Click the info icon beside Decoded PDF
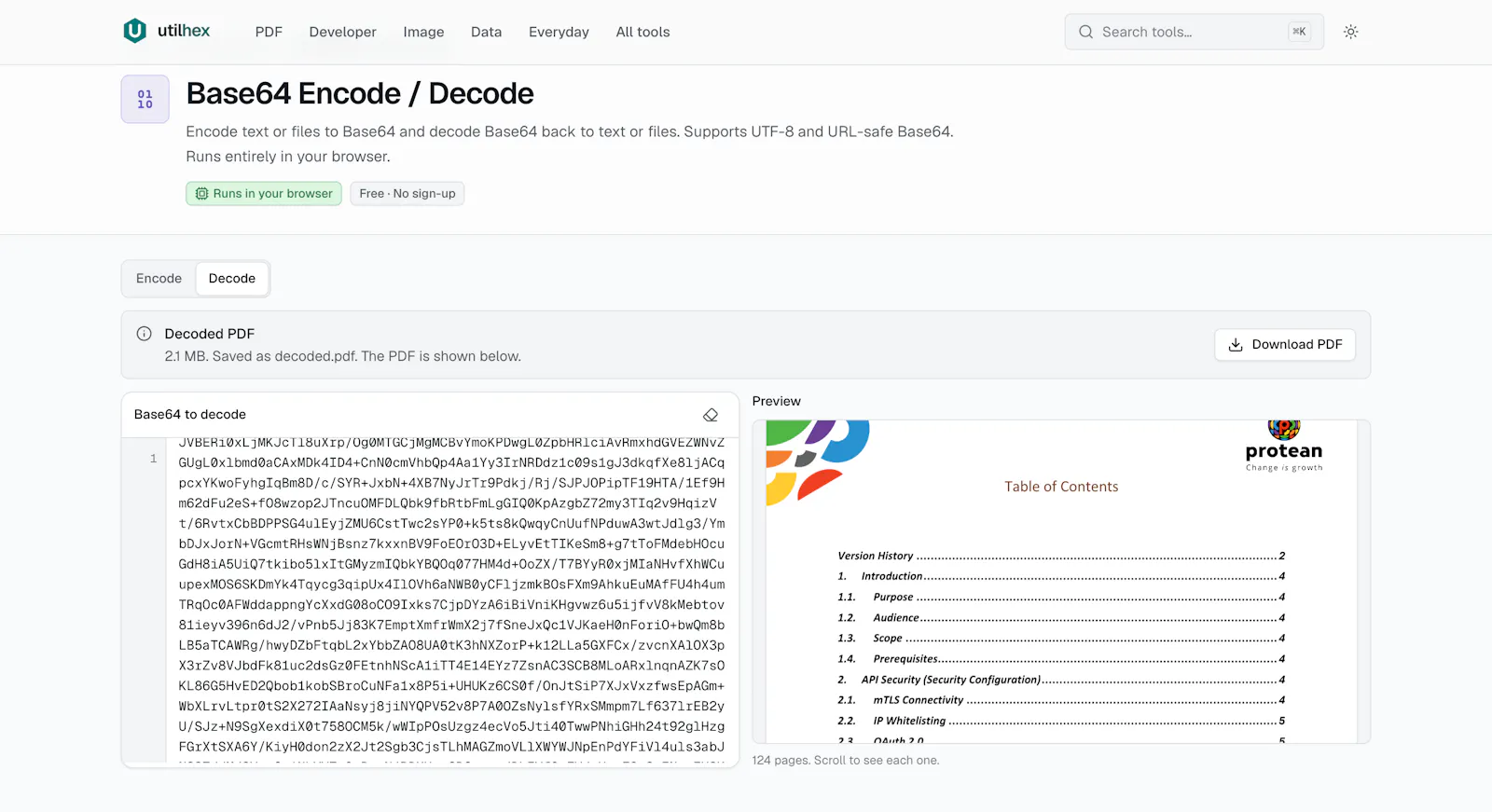The width and height of the screenshot is (1492, 812). click(x=145, y=334)
